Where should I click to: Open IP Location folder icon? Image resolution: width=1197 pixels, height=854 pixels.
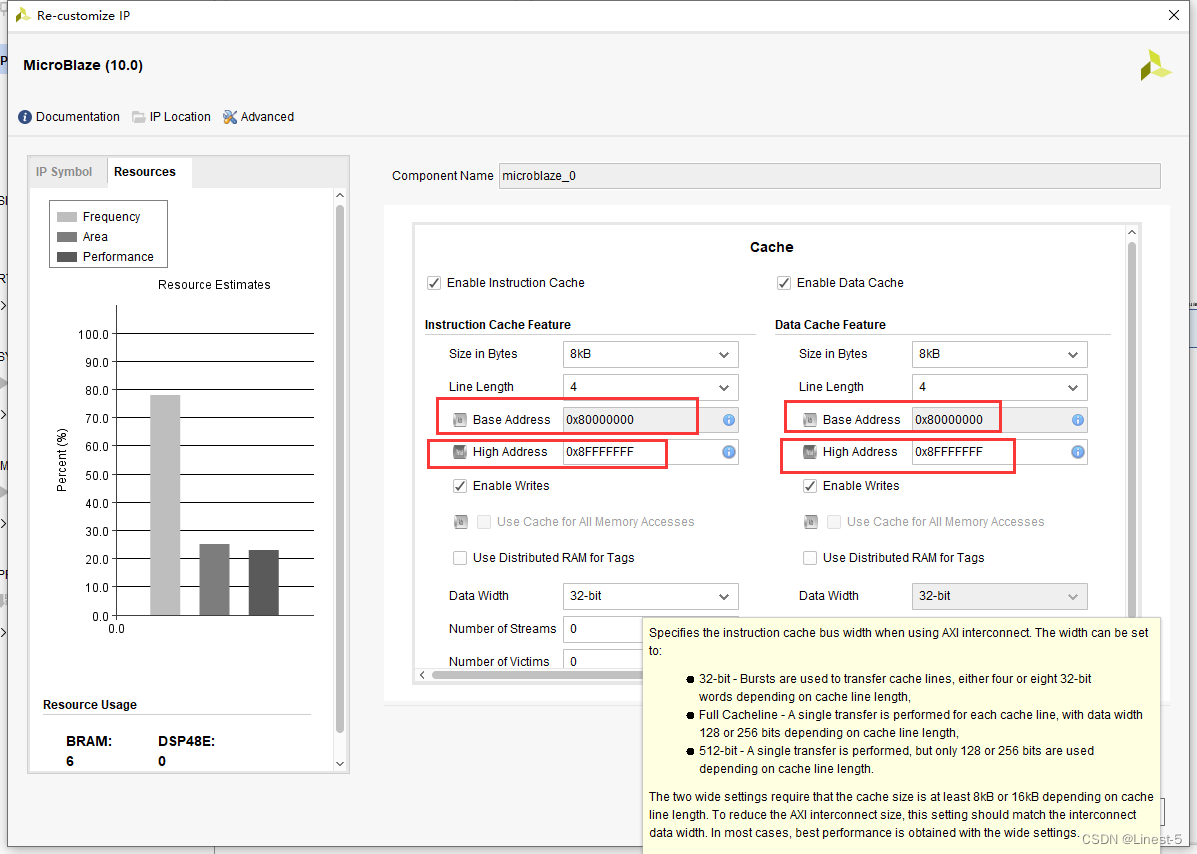point(139,117)
